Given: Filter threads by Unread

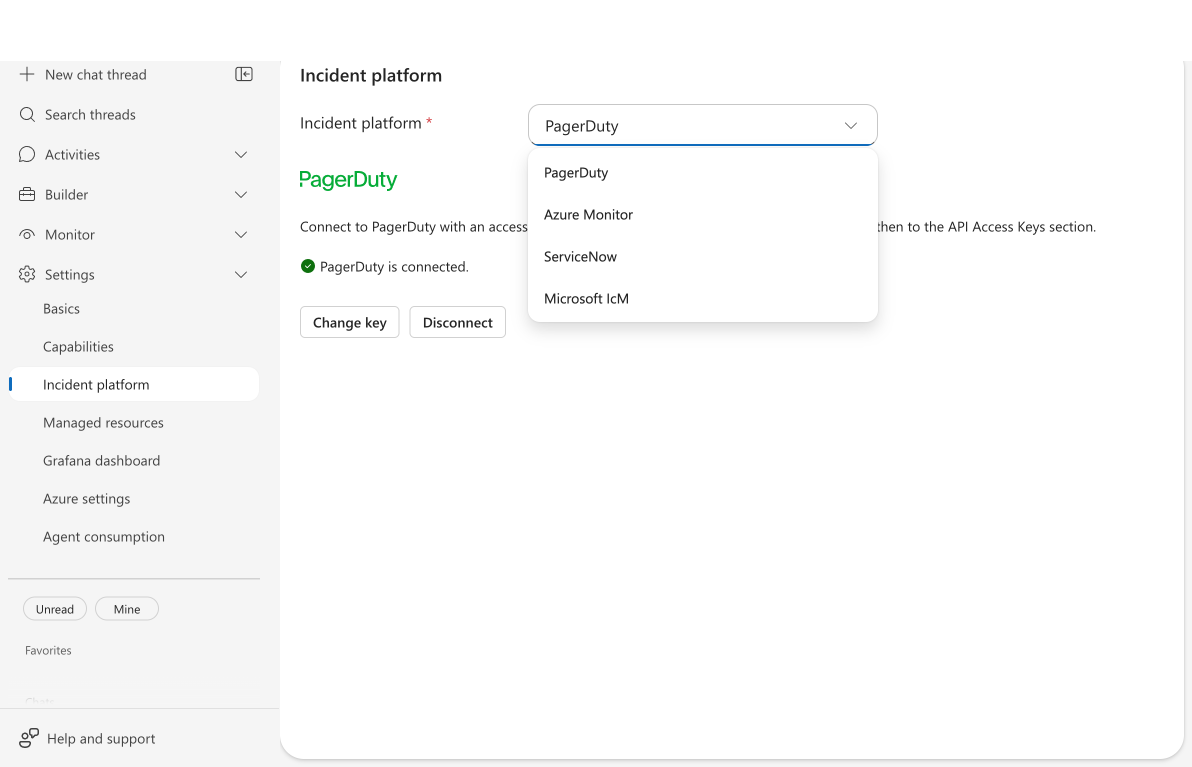Looking at the screenshot, I should coord(55,609).
